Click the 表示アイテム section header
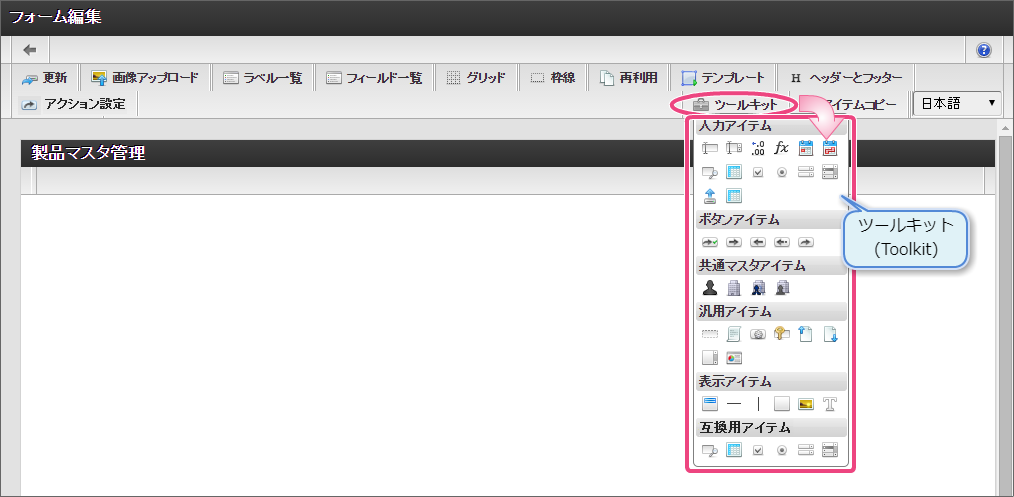The image size is (1014, 497). pyautogui.click(x=771, y=381)
